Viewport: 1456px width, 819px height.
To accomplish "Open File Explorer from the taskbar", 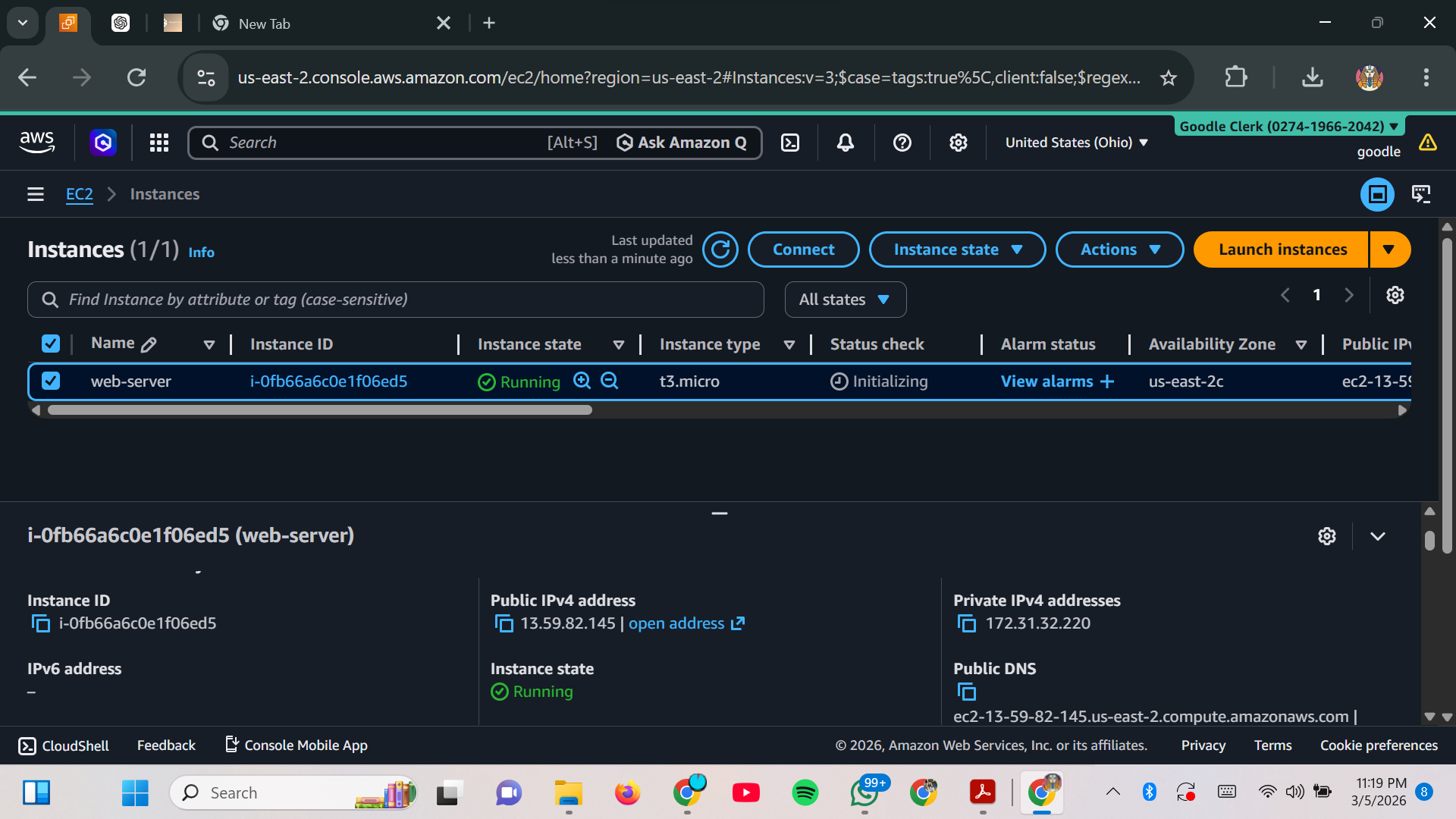I will coord(568,792).
